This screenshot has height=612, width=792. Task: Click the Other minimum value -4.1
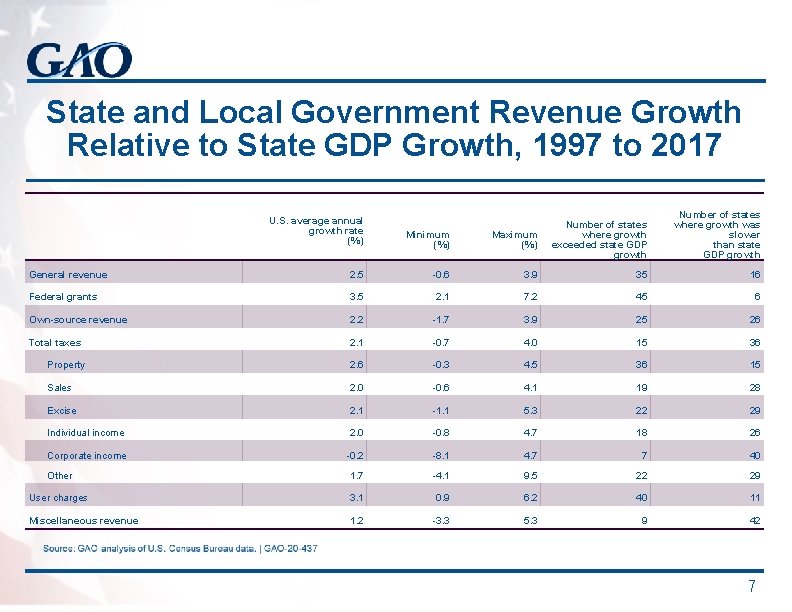[x=441, y=476]
